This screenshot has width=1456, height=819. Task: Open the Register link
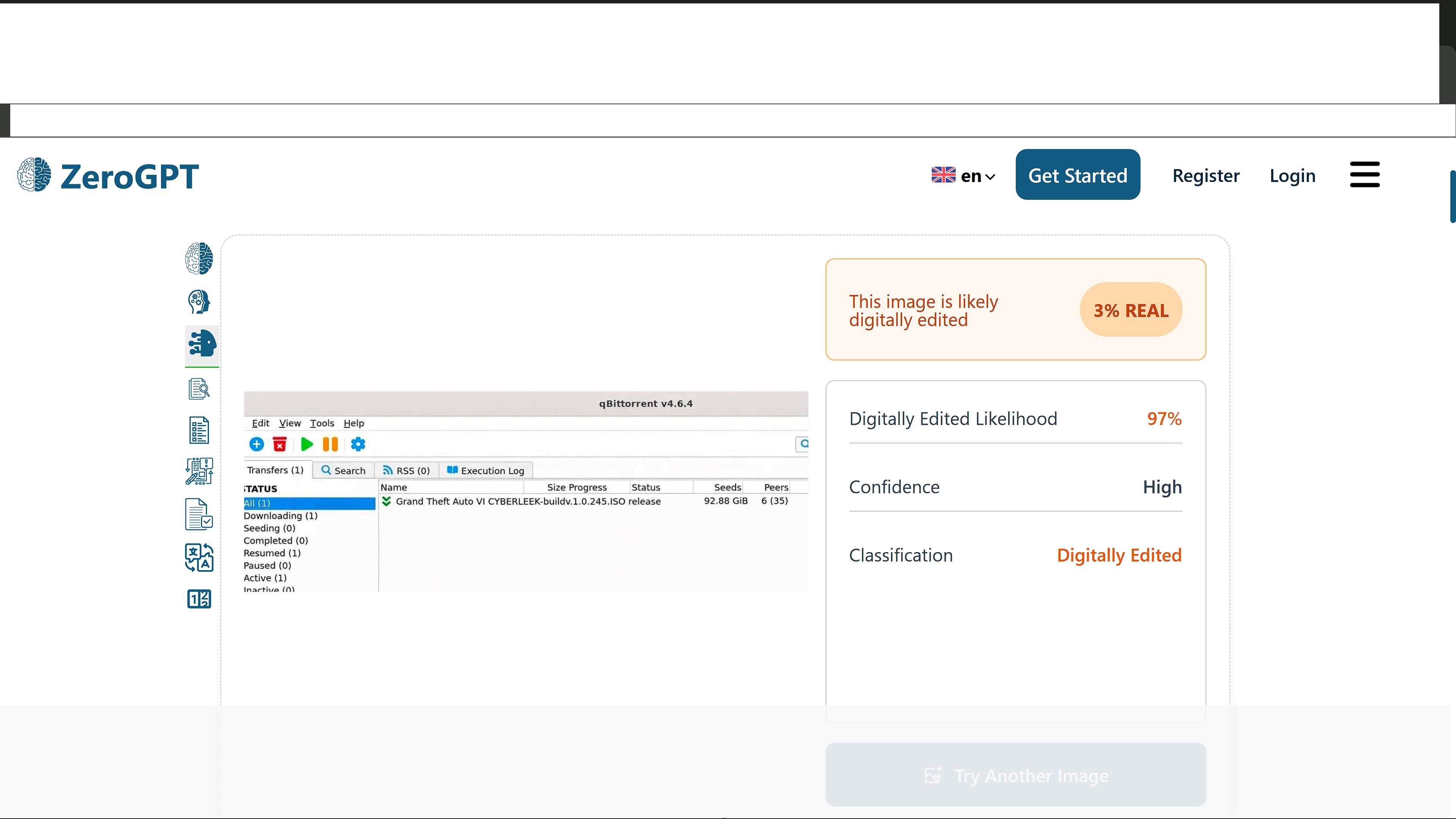(x=1206, y=176)
